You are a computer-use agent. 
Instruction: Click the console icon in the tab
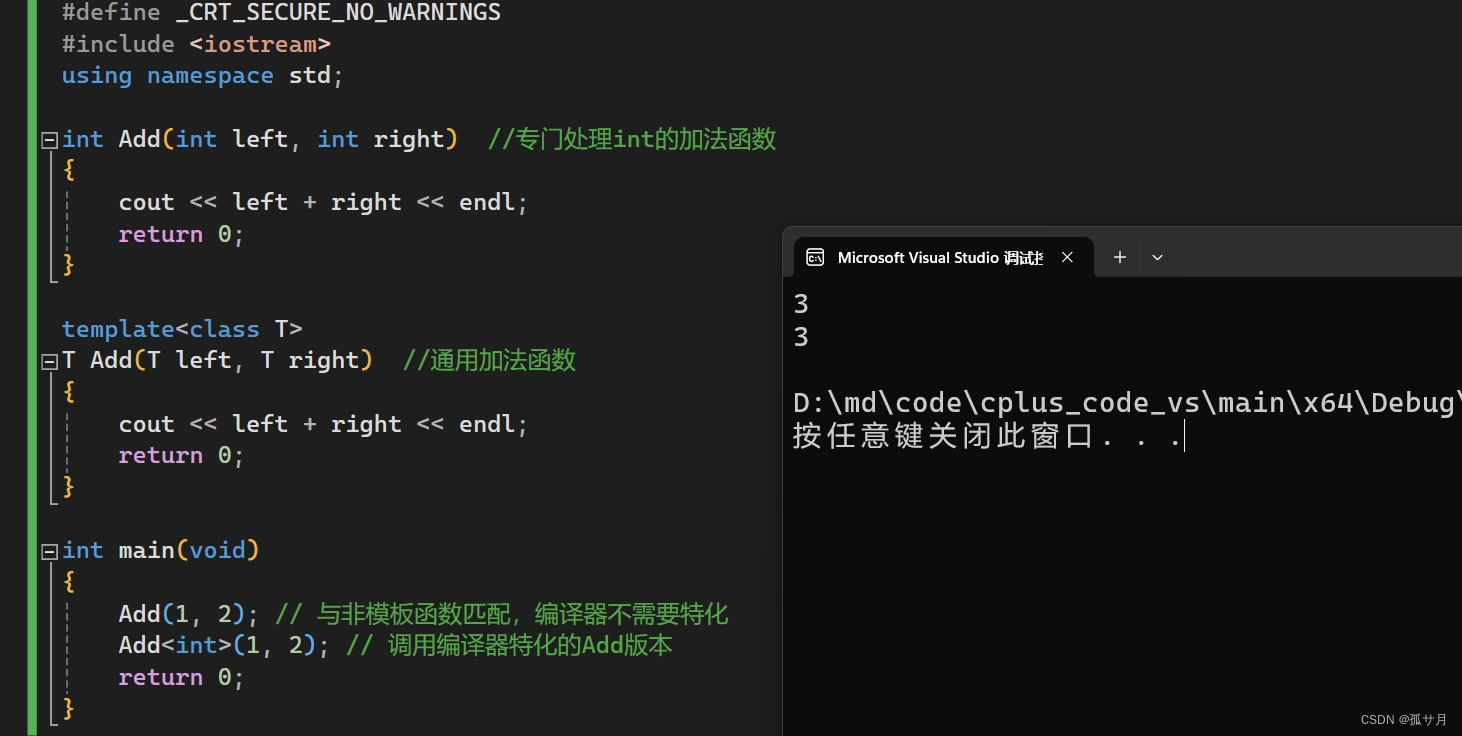pyautogui.click(x=815, y=257)
